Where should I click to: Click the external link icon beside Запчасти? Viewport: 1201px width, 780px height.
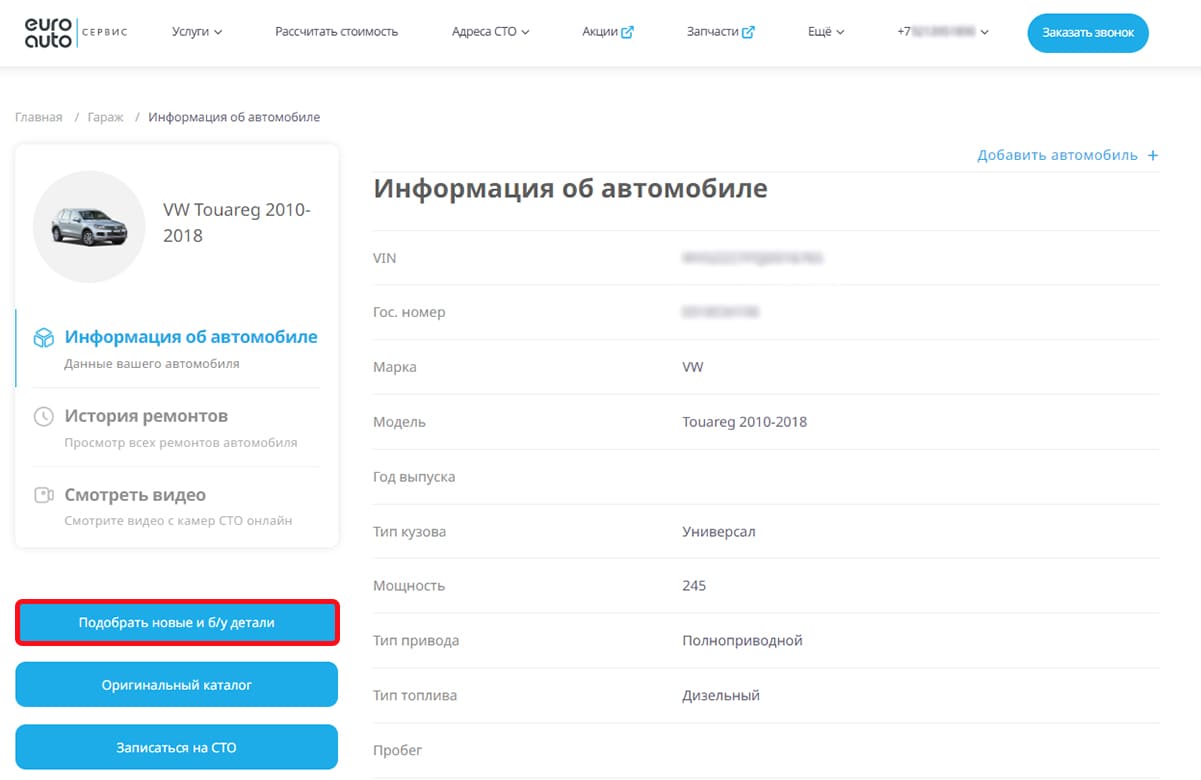(x=748, y=32)
